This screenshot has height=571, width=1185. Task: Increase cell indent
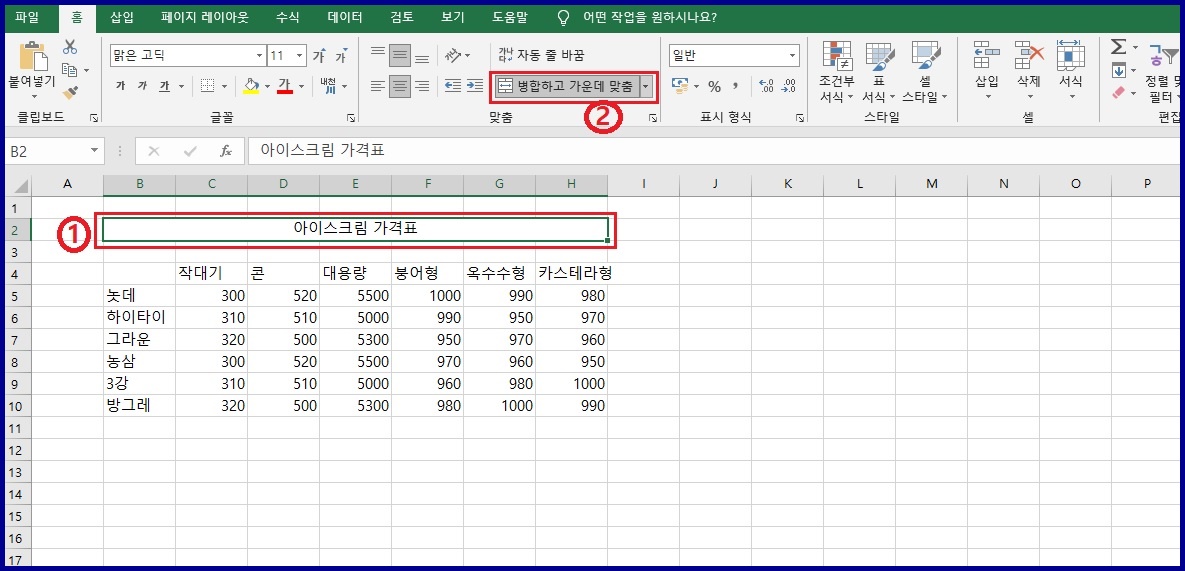click(475, 85)
